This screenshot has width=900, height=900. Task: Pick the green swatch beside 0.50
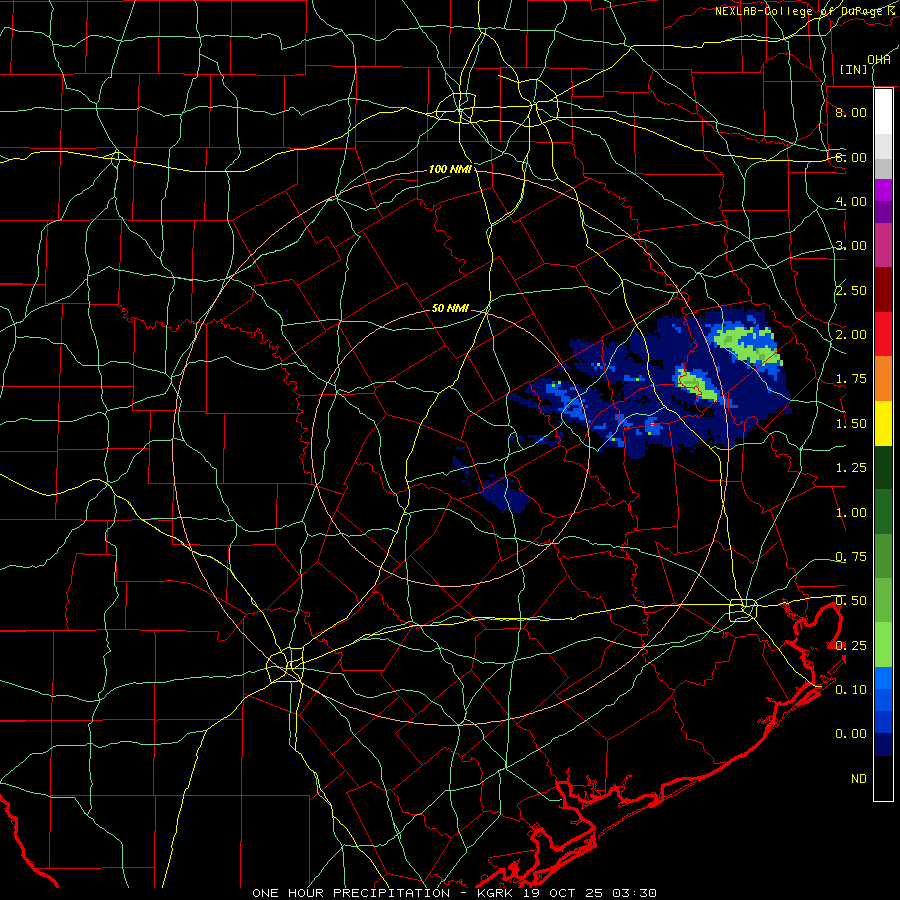(x=883, y=601)
